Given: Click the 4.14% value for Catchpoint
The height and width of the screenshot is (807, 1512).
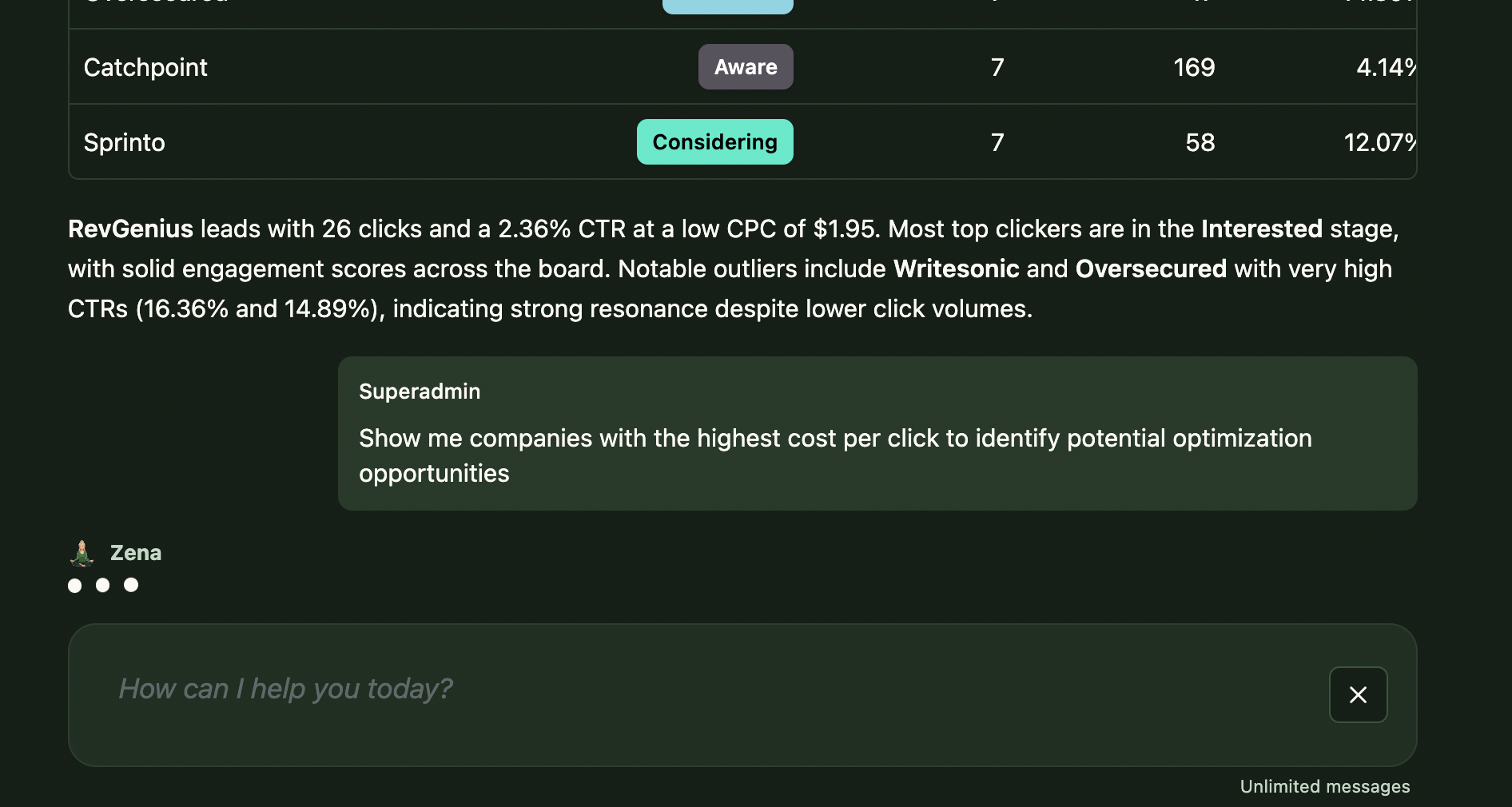Looking at the screenshot, I should click(x=1386, y=68).
